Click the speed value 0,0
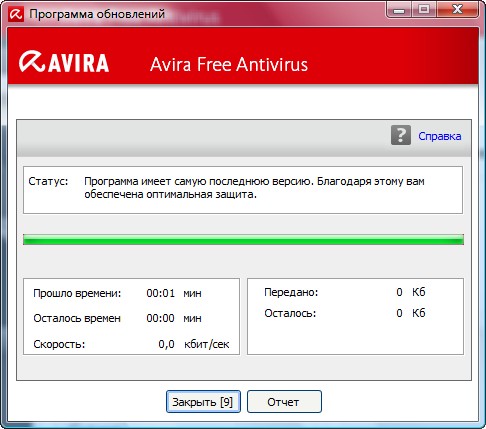 coord(166,344)
